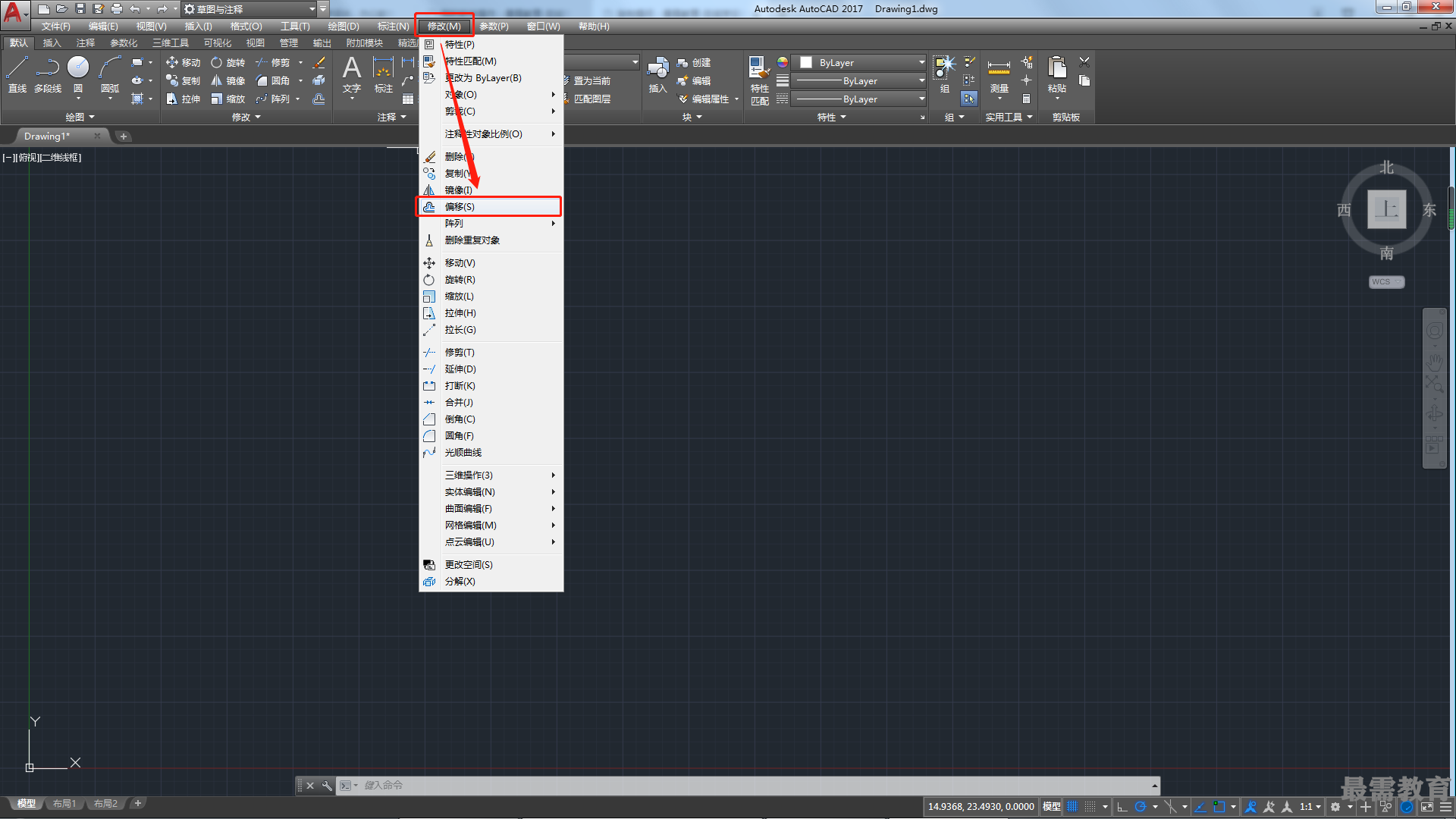Click the object color wheel swatch
Viewport: 1456px width, 819px height.
click(x=783, y=62)
